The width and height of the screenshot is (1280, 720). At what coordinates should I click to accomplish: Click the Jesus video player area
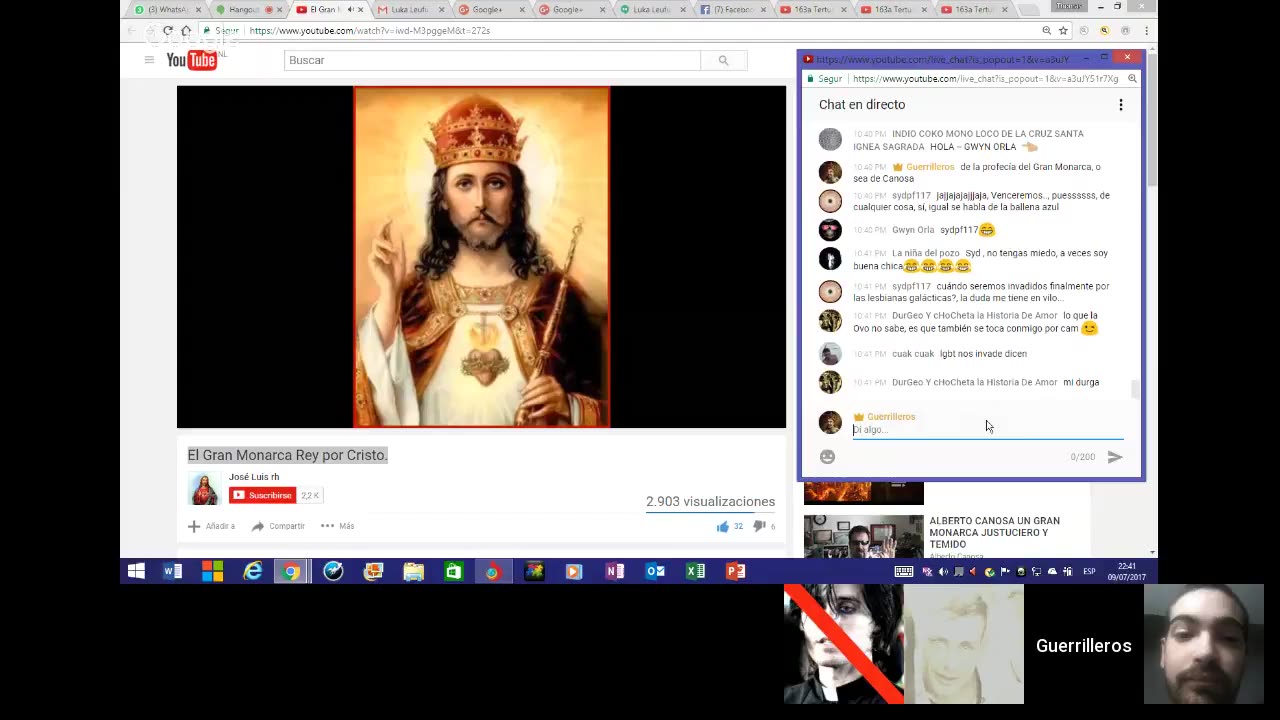[481, 257]
